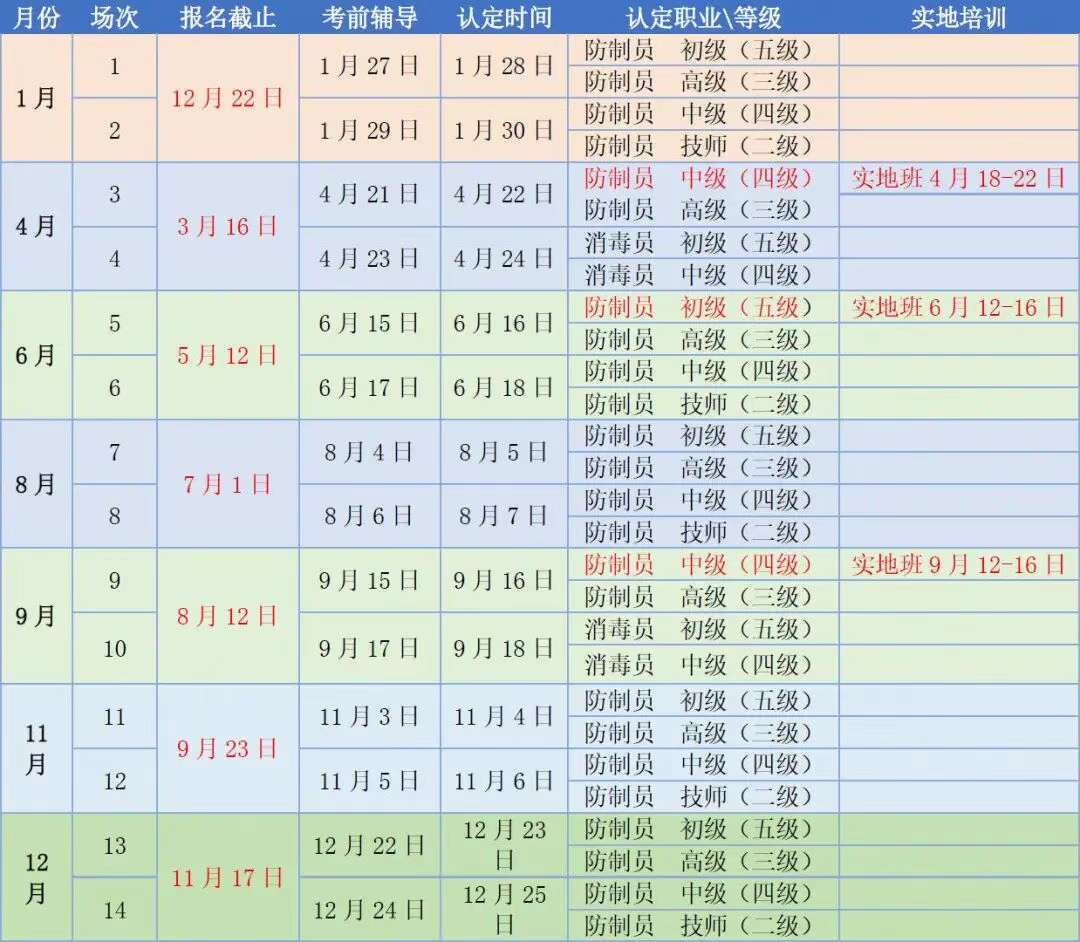This screenshot has height=942, width=1080.
Task: Select the 1月30日 certification date cell
Action: click(504, 130)
